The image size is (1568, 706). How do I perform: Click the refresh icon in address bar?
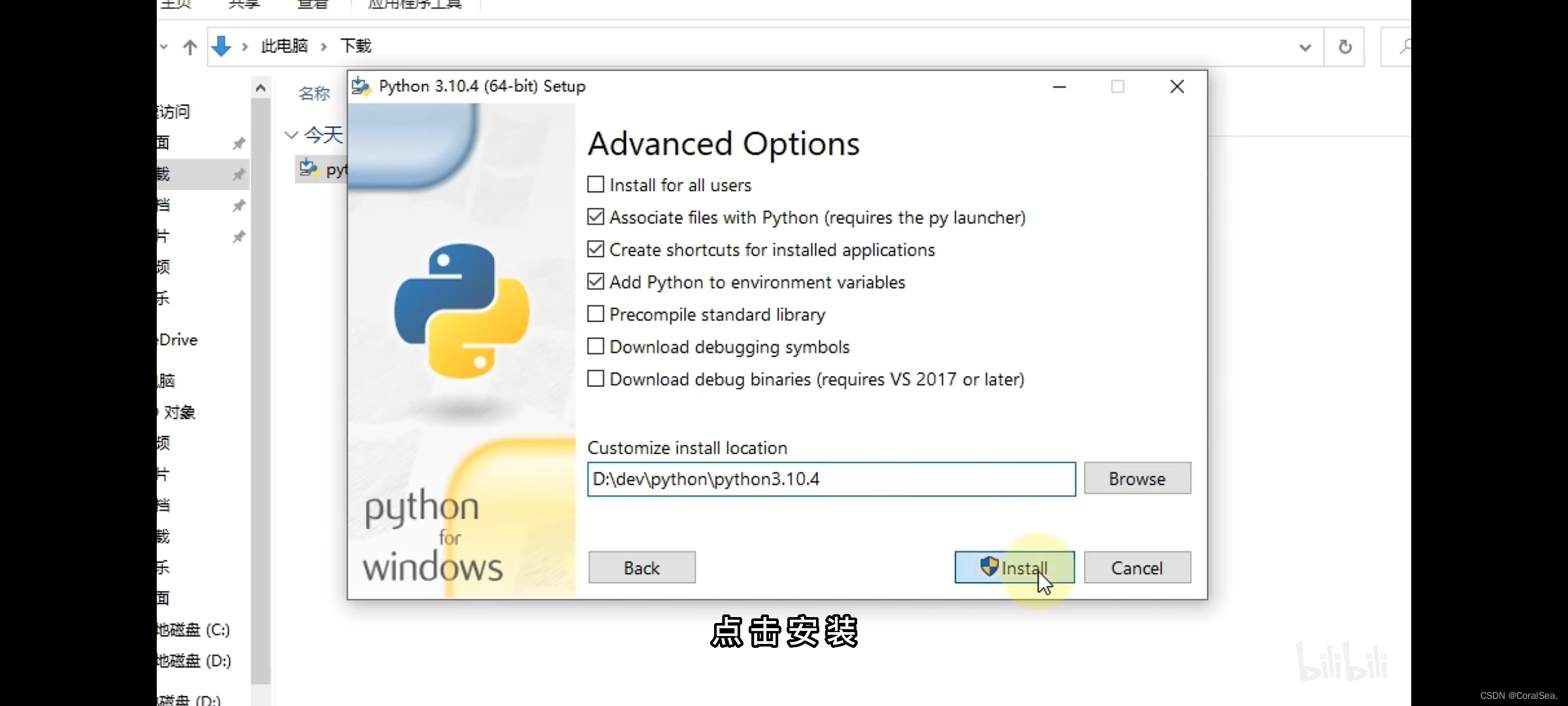1345,47
